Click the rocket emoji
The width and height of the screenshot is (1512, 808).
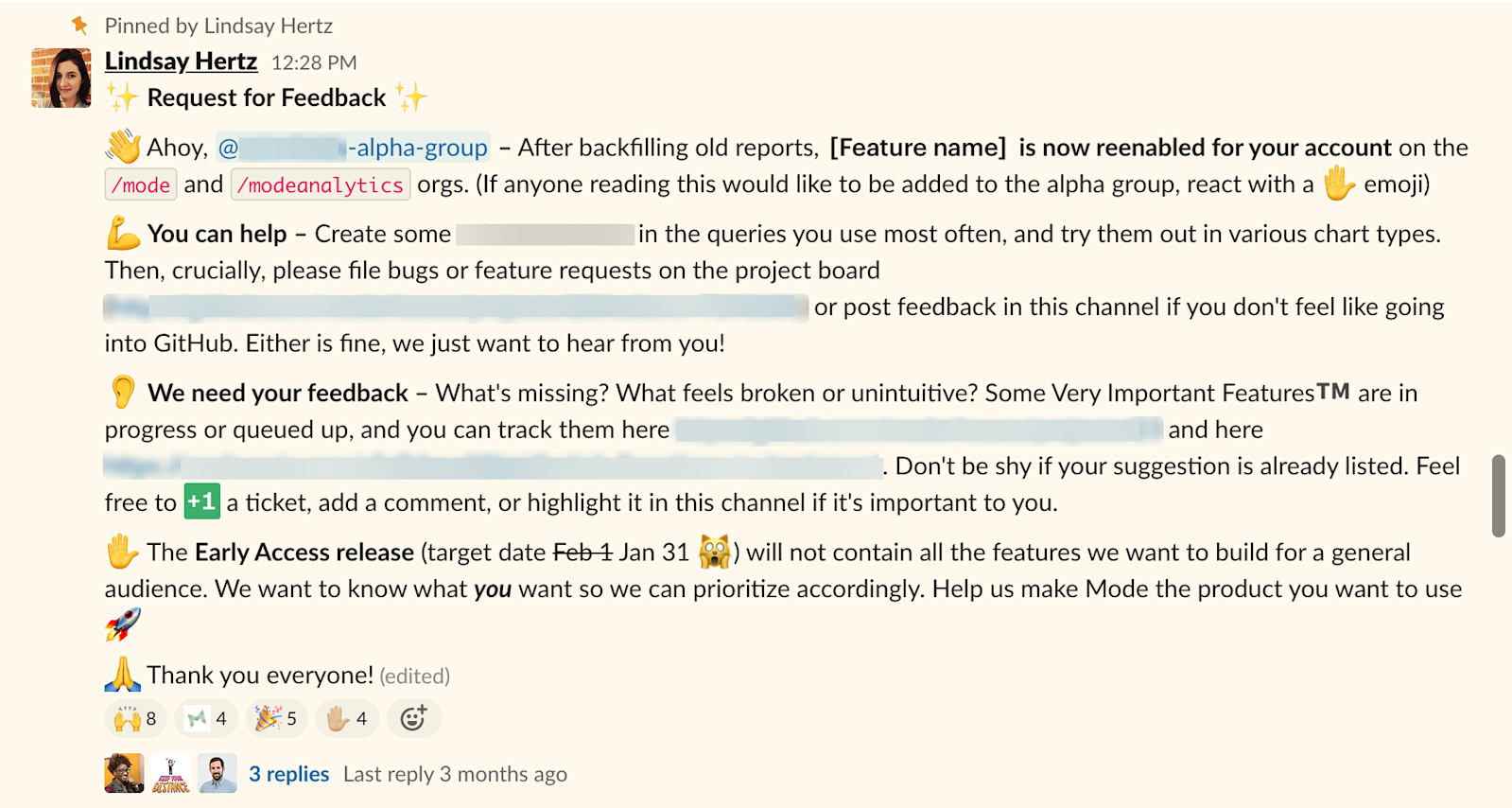pyautogui.click(x=123, y=624)
